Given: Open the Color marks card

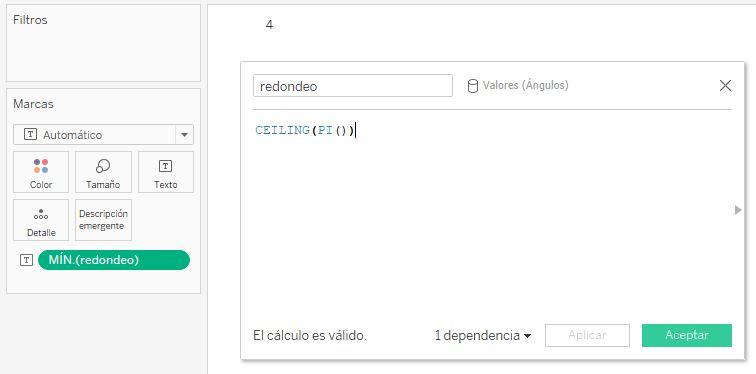Looking at the screenshot, I should [41, 172].
